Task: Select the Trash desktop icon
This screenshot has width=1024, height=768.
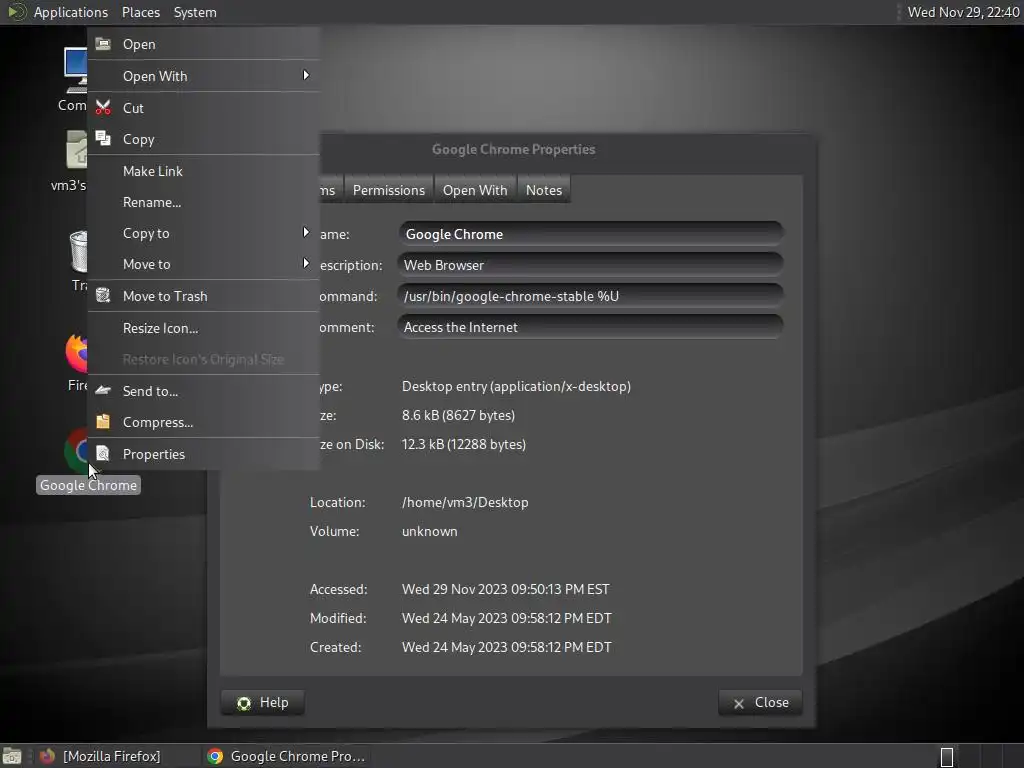Action: [78, 251]
